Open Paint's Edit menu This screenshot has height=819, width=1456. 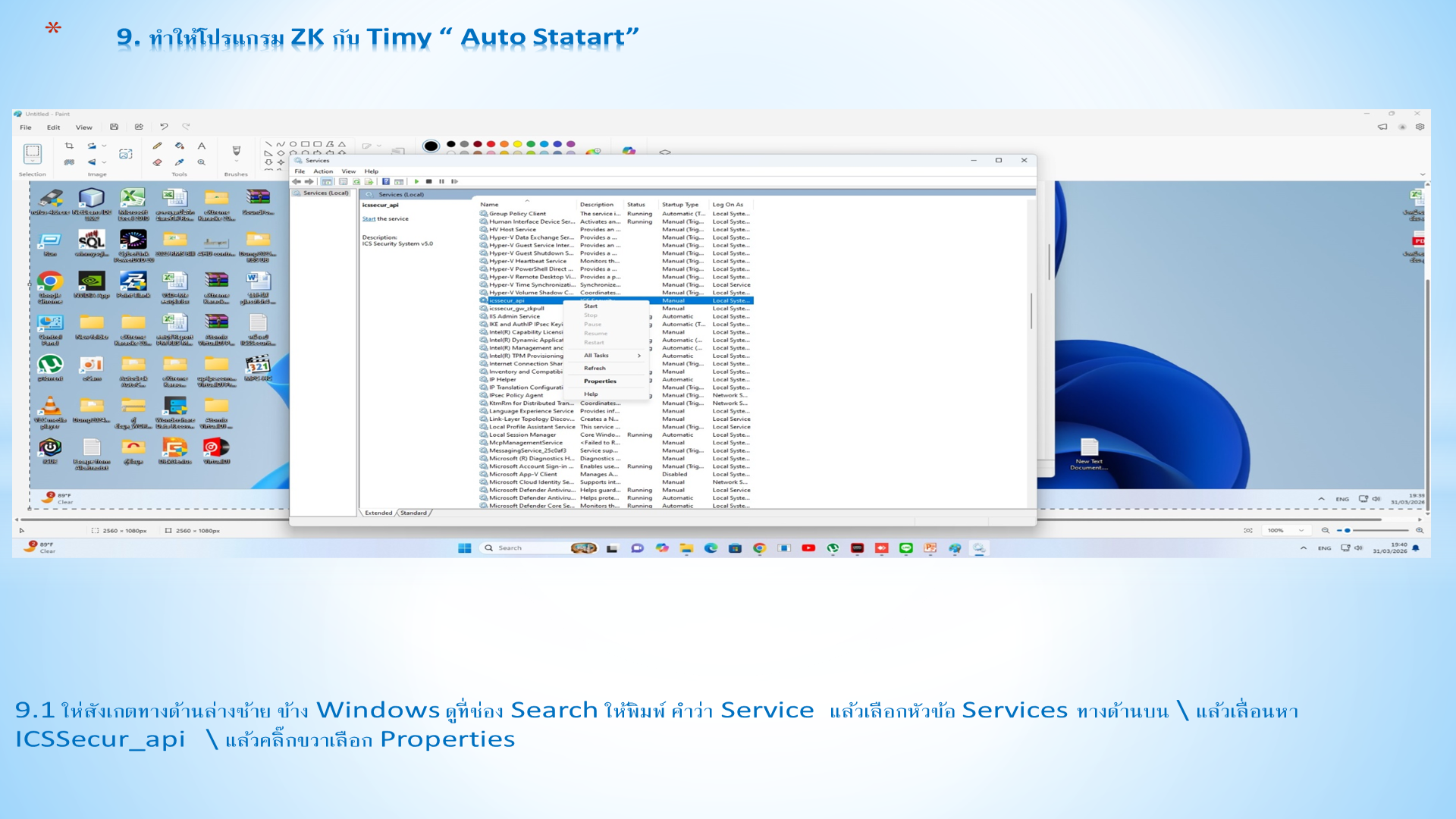coord(53,127)
